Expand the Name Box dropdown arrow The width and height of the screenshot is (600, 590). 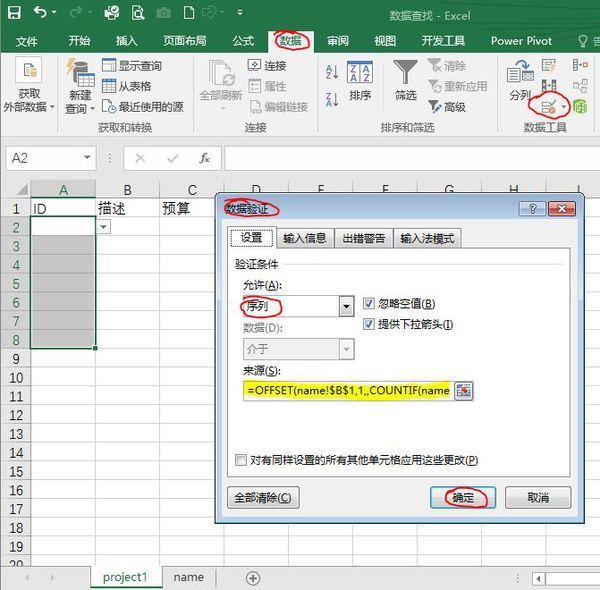[x=87, y=158]
